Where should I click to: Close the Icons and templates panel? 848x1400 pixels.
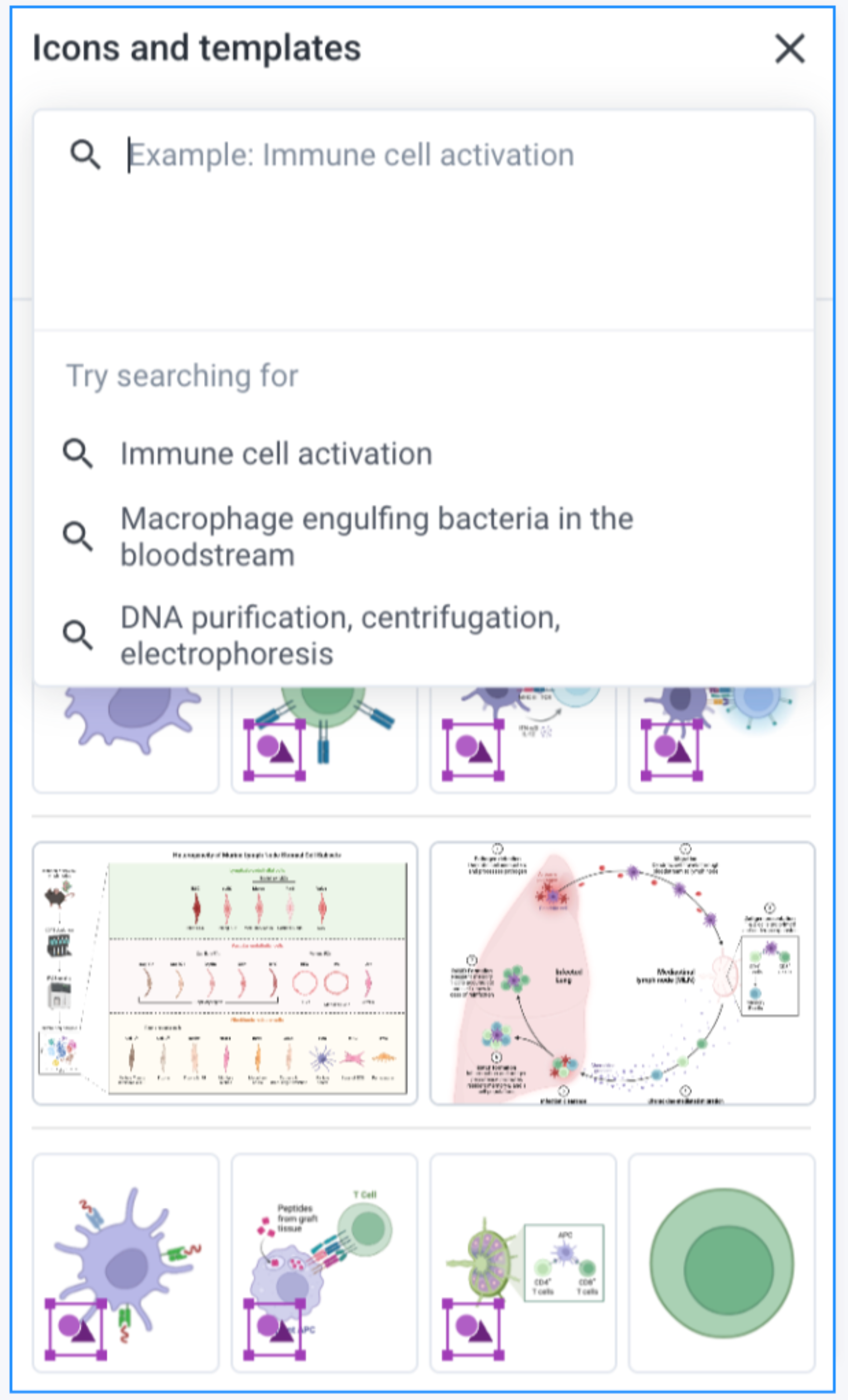[x=790, y=48]
